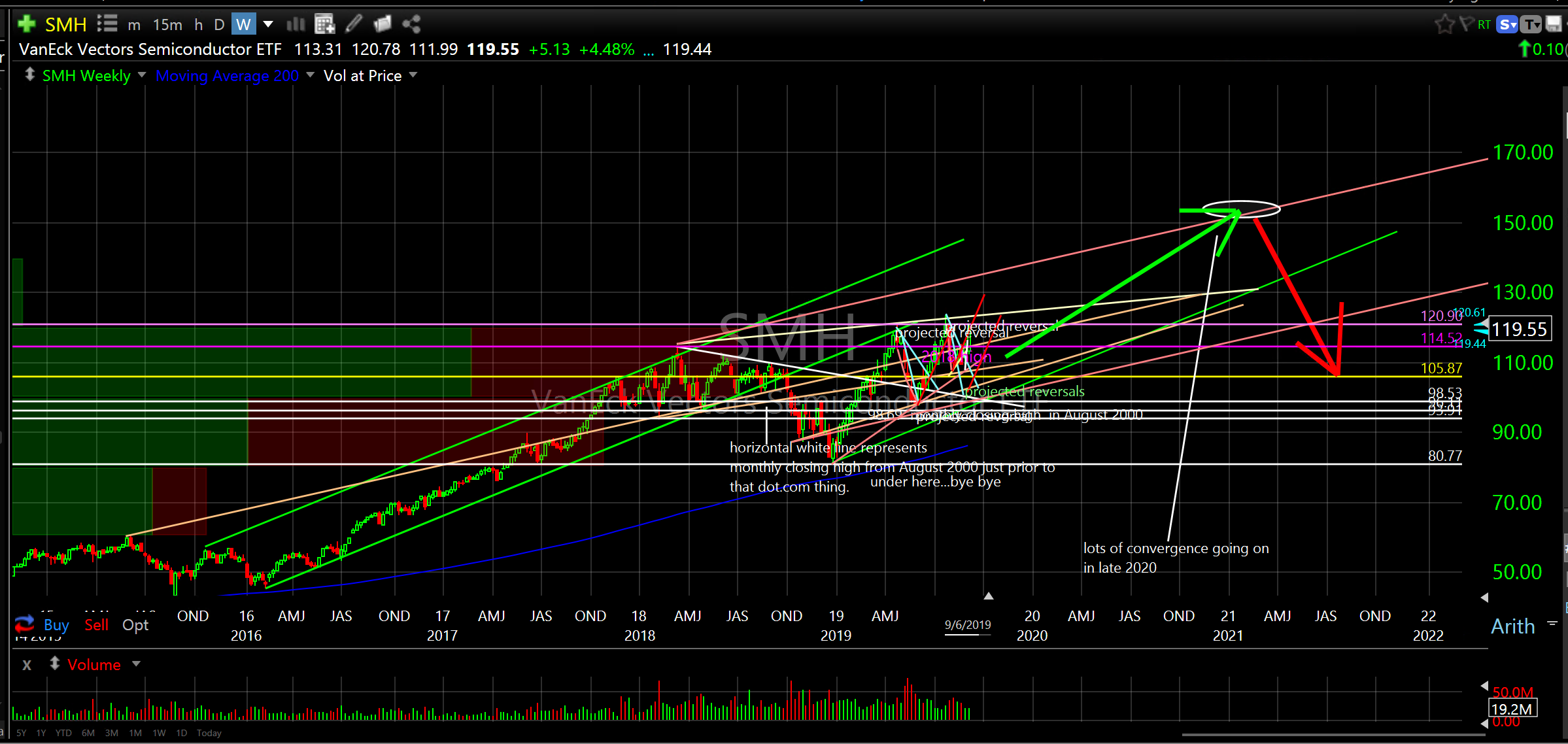The width and height of the screenshot is (1568, 744).
Task: Select the pencil drawing tools icon
Action: [354, 25]
